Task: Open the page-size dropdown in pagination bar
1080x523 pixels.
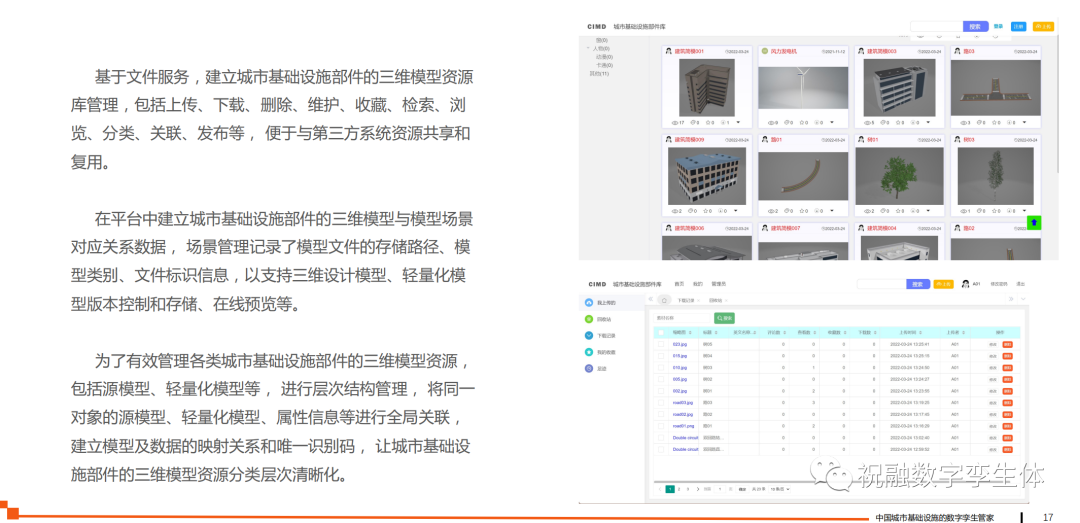Action: [x=780, y=489]
